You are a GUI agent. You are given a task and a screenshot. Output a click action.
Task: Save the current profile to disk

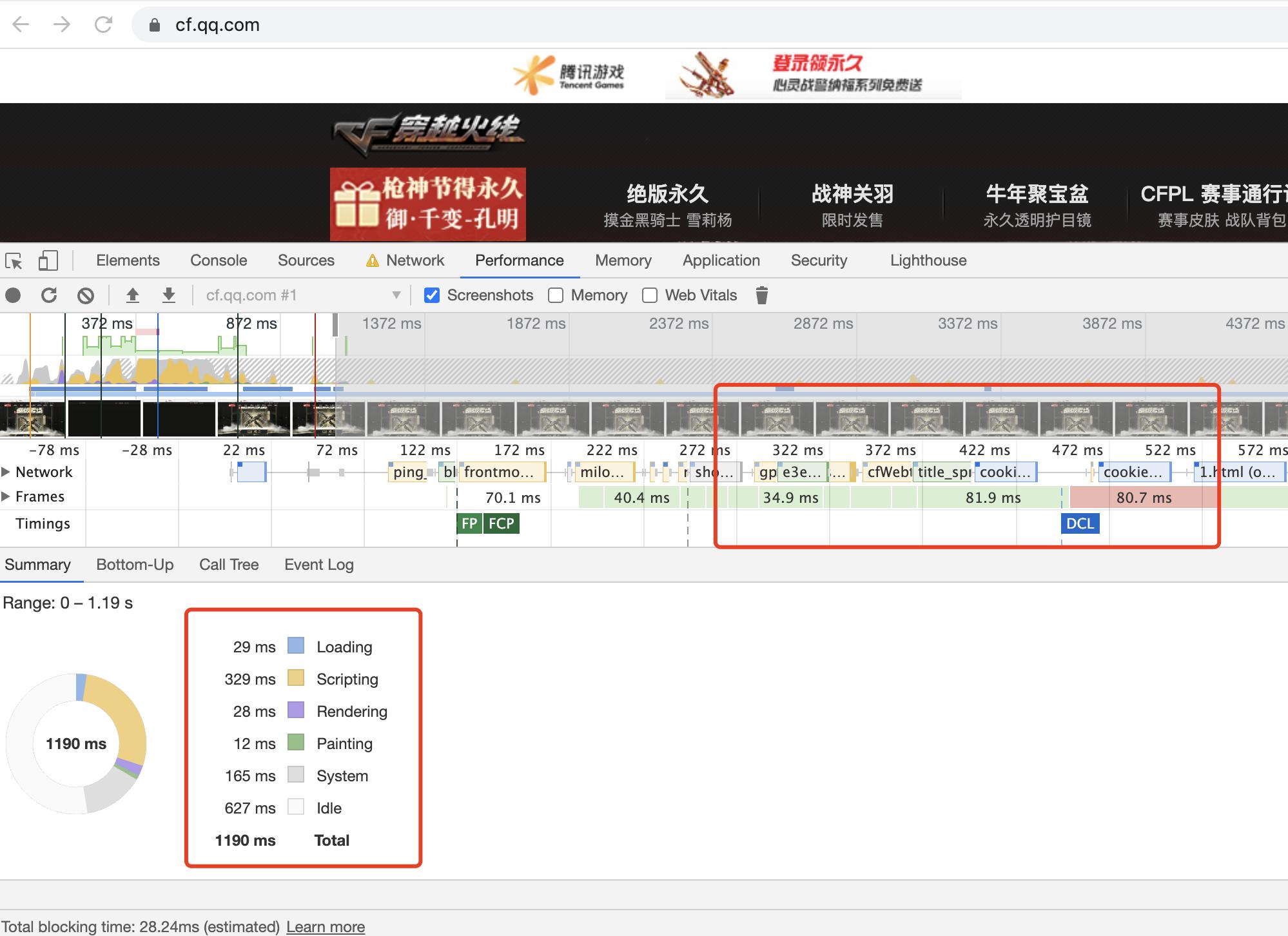coord(168,295)
